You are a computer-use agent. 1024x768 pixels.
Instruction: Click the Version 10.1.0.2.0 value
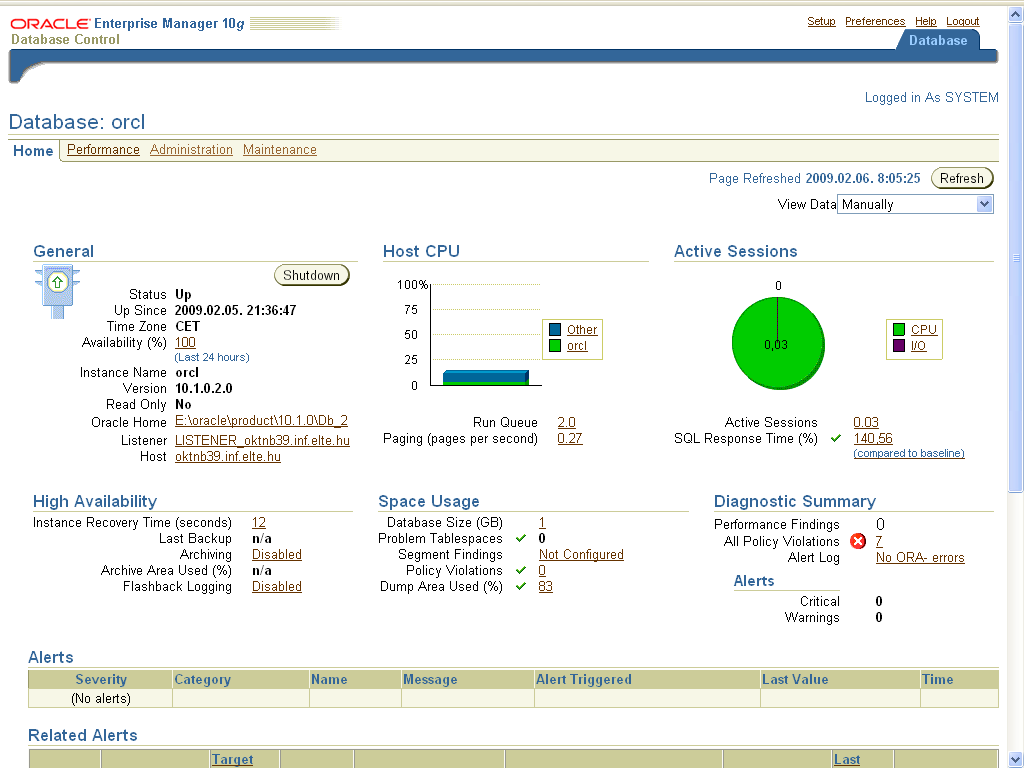(x=204, y=388)
